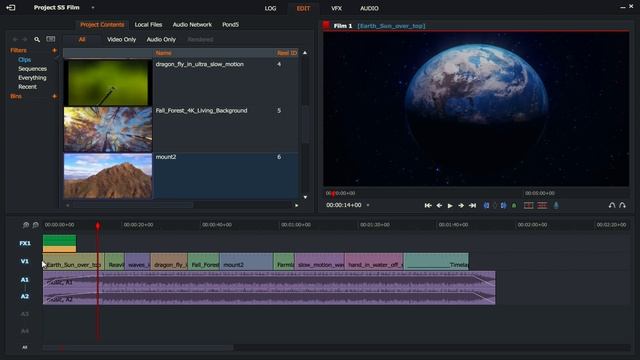640x360 pixels.
Task: Click the red remove-section icon
Action: [x=529, y=205]
